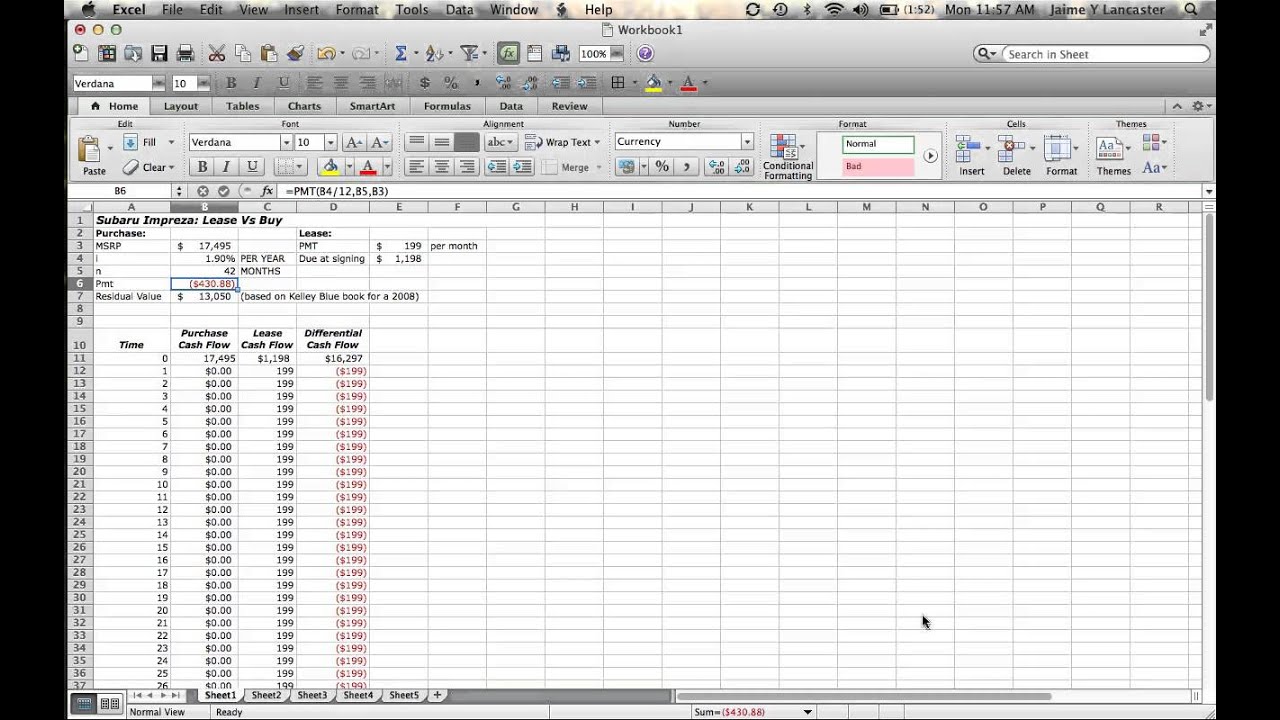This screenshot has width=1280, height=720.
Task: Click Increase Font Size icon in ribbon
Action: tap(353, 142)
